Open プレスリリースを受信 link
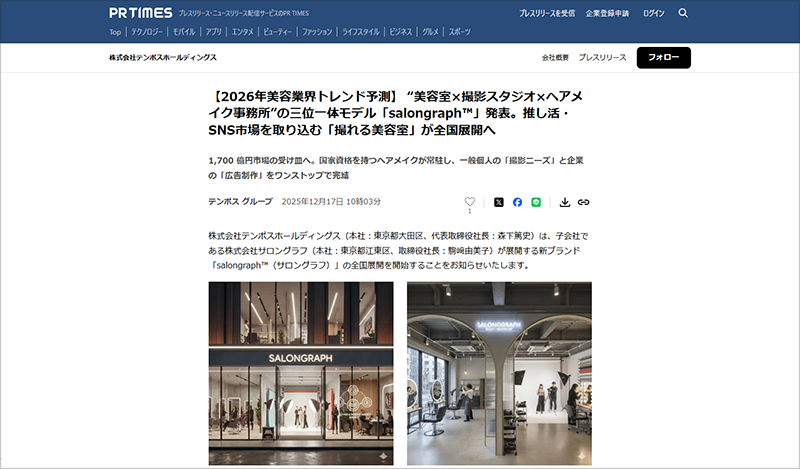 pos(547,13)
